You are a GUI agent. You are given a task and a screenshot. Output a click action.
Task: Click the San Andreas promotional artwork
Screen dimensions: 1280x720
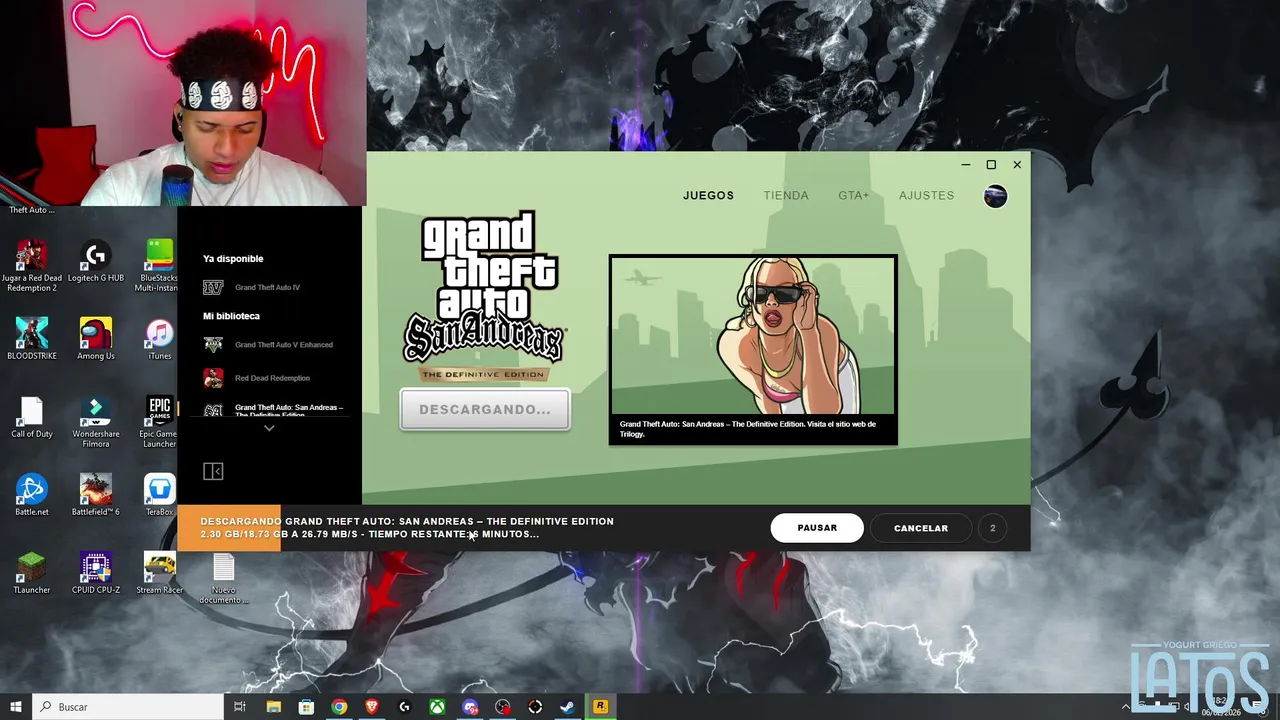pos(753,336)
